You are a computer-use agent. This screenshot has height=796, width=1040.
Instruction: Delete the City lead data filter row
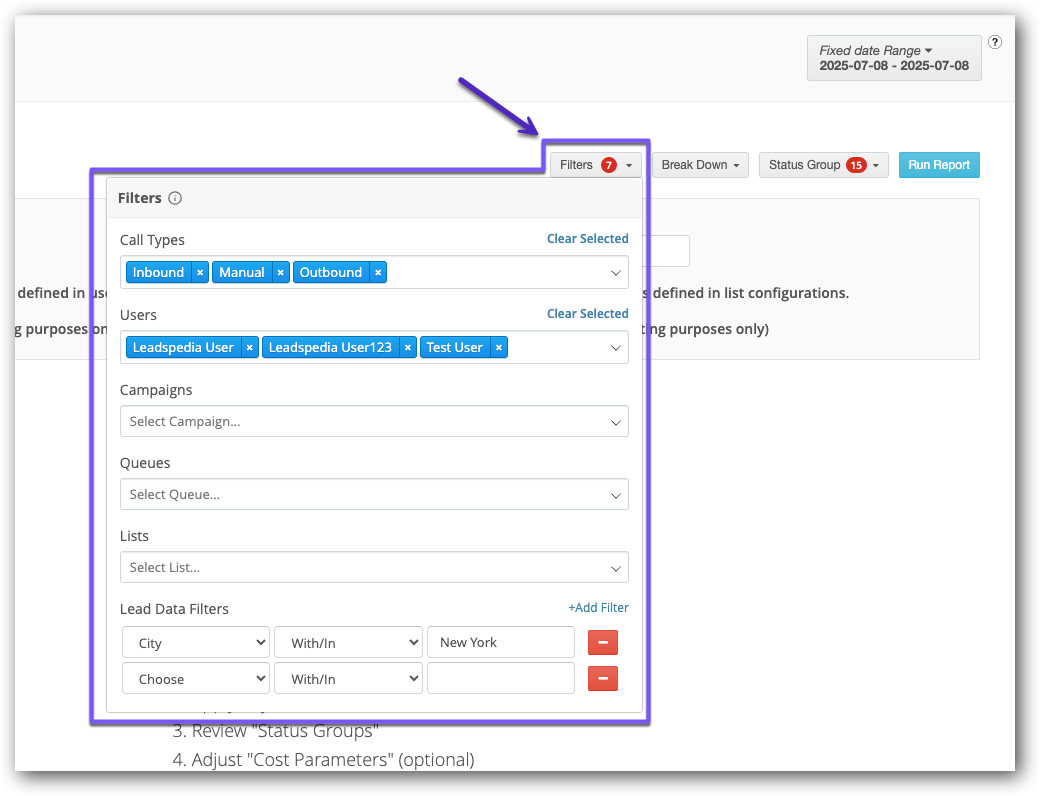pos(602,642)
